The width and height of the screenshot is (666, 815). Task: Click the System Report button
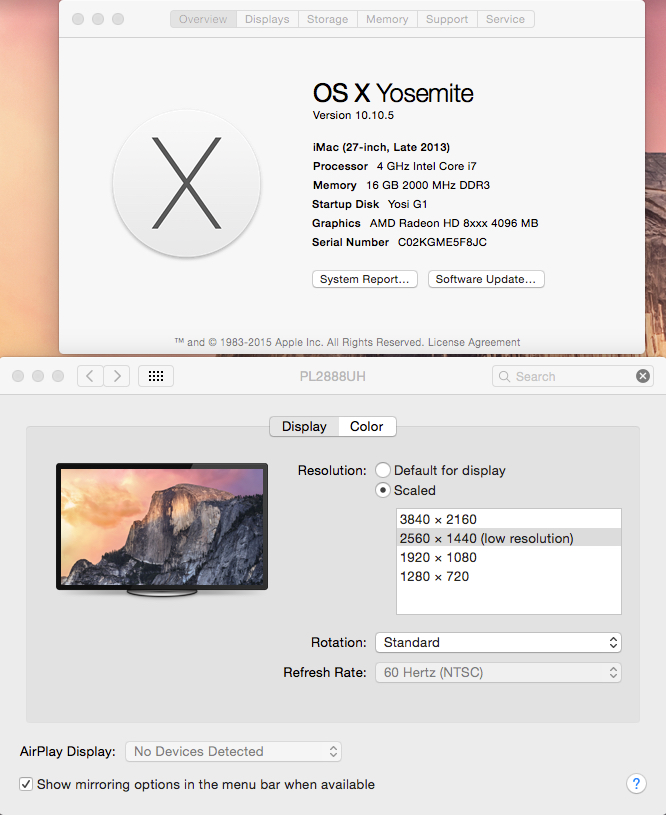[x=364, y=279]
